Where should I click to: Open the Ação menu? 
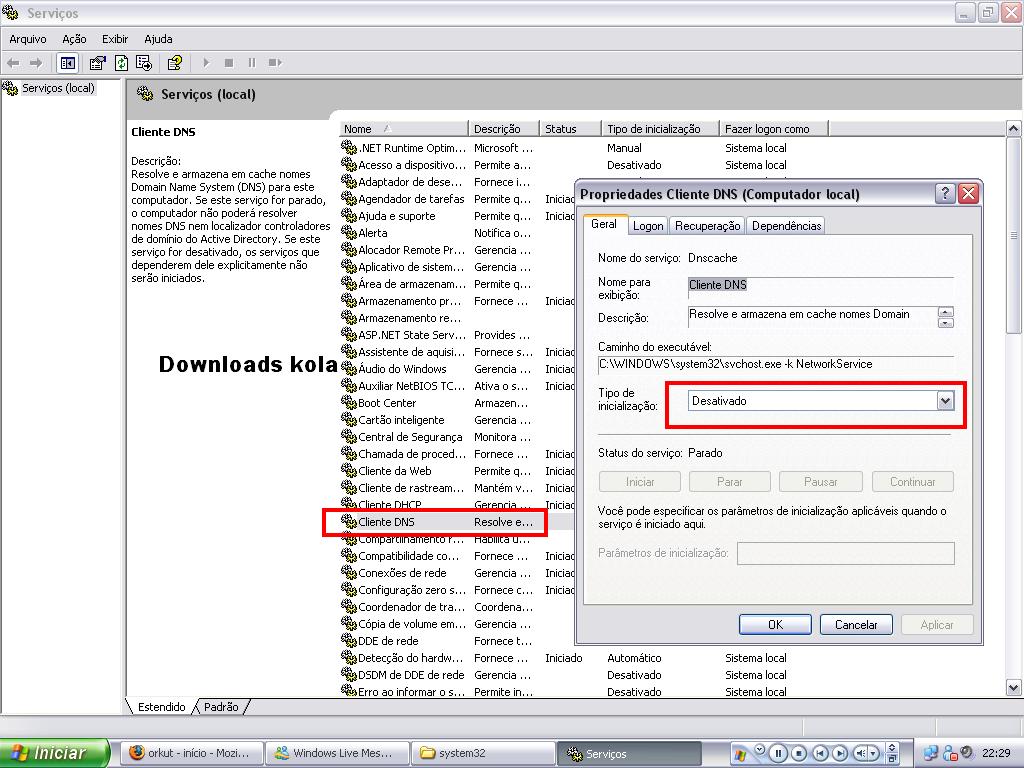74,39
